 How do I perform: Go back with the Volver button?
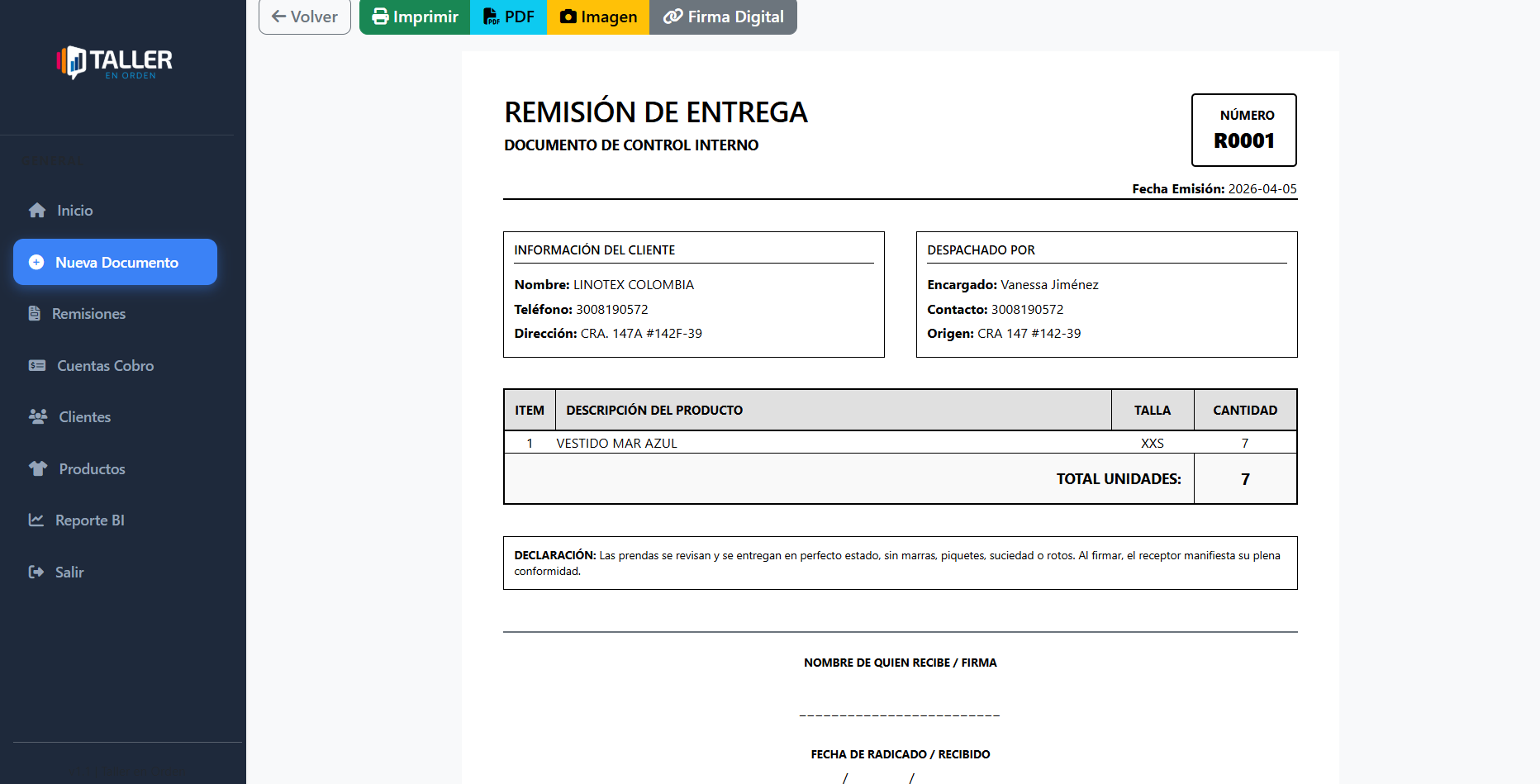pyautogui.click(x=305, y=17)
